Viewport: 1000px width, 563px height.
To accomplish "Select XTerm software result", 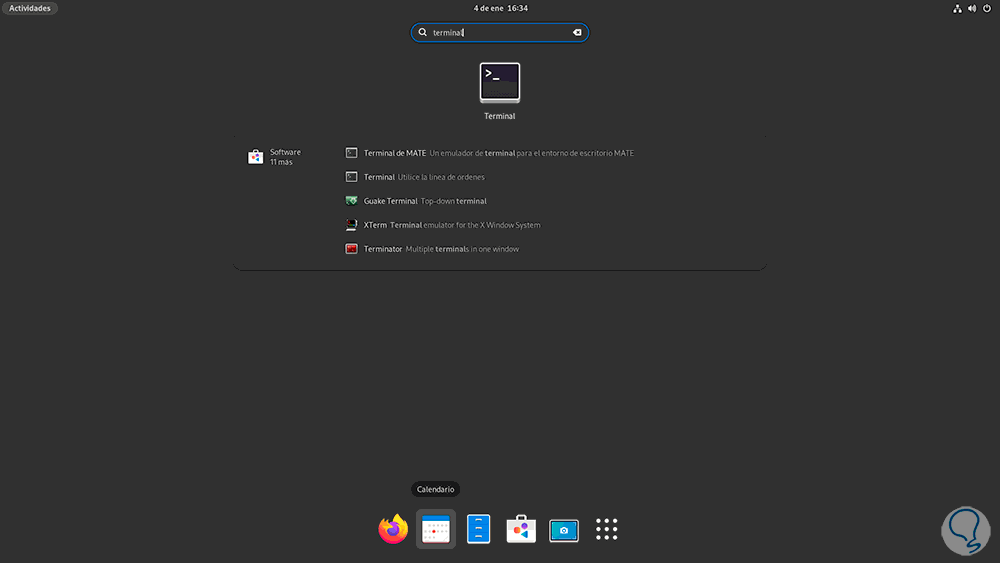I will pos(443,225).
